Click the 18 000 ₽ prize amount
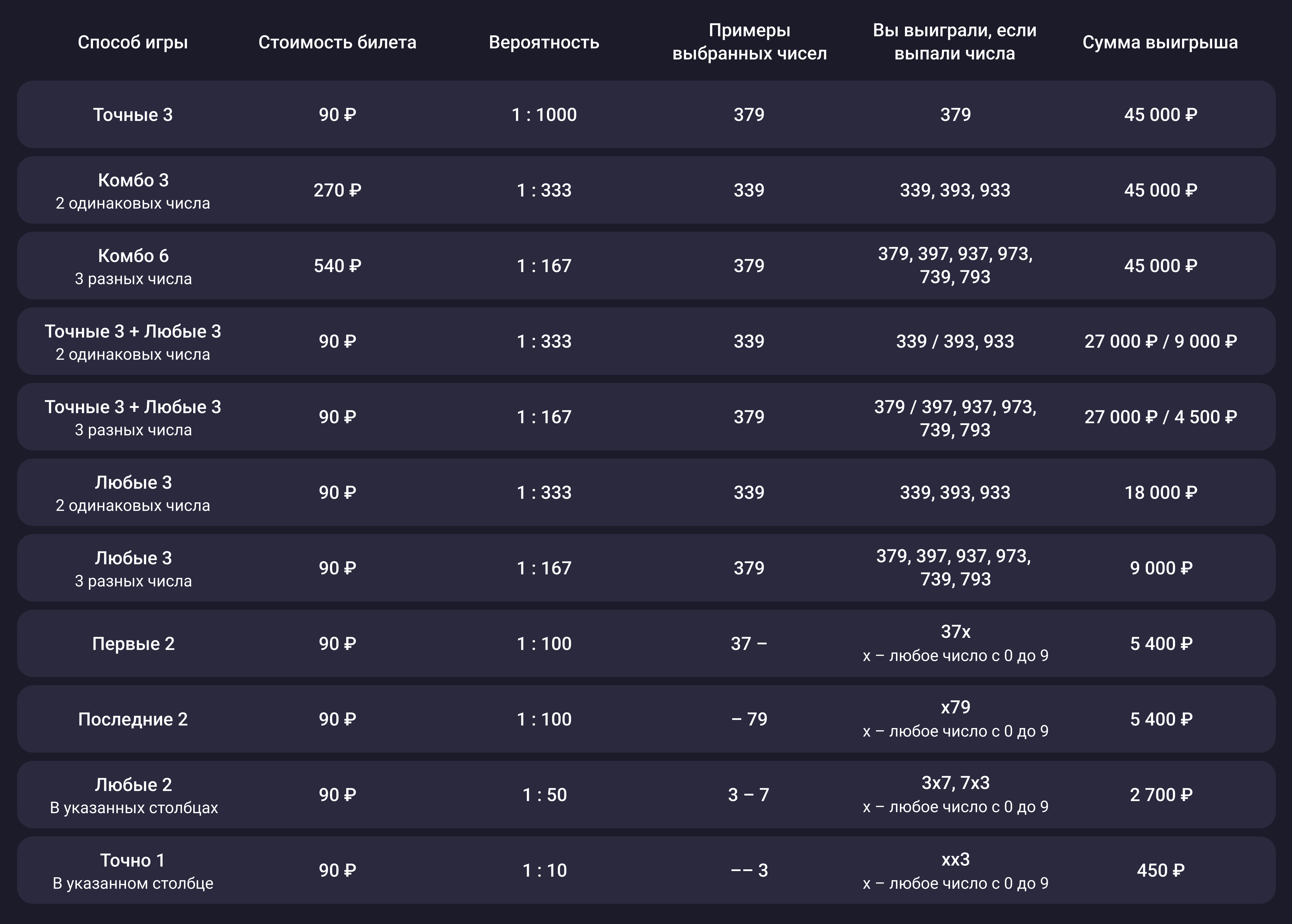This screenshot has width=1292, height=924. point(1160,493)
